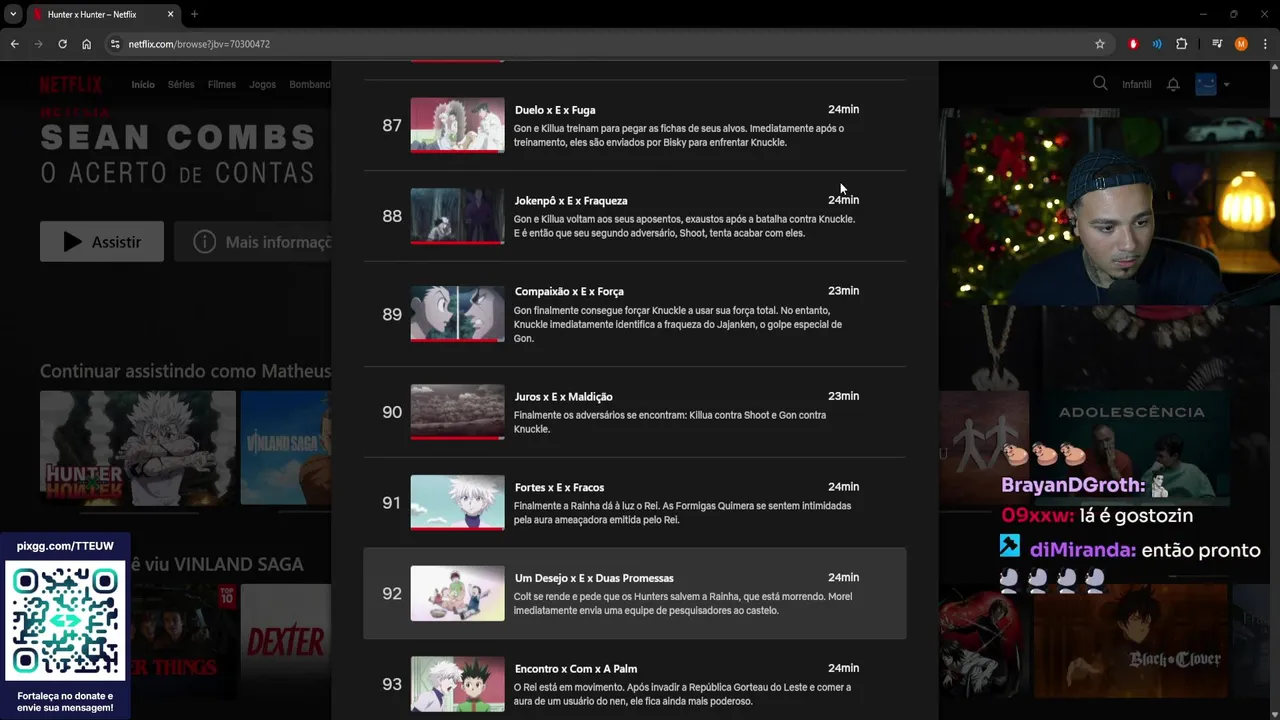Click the title 'Duelo x E x Fuga'
This screenshot has width=1280, height=720.
[x=555, y=110]
